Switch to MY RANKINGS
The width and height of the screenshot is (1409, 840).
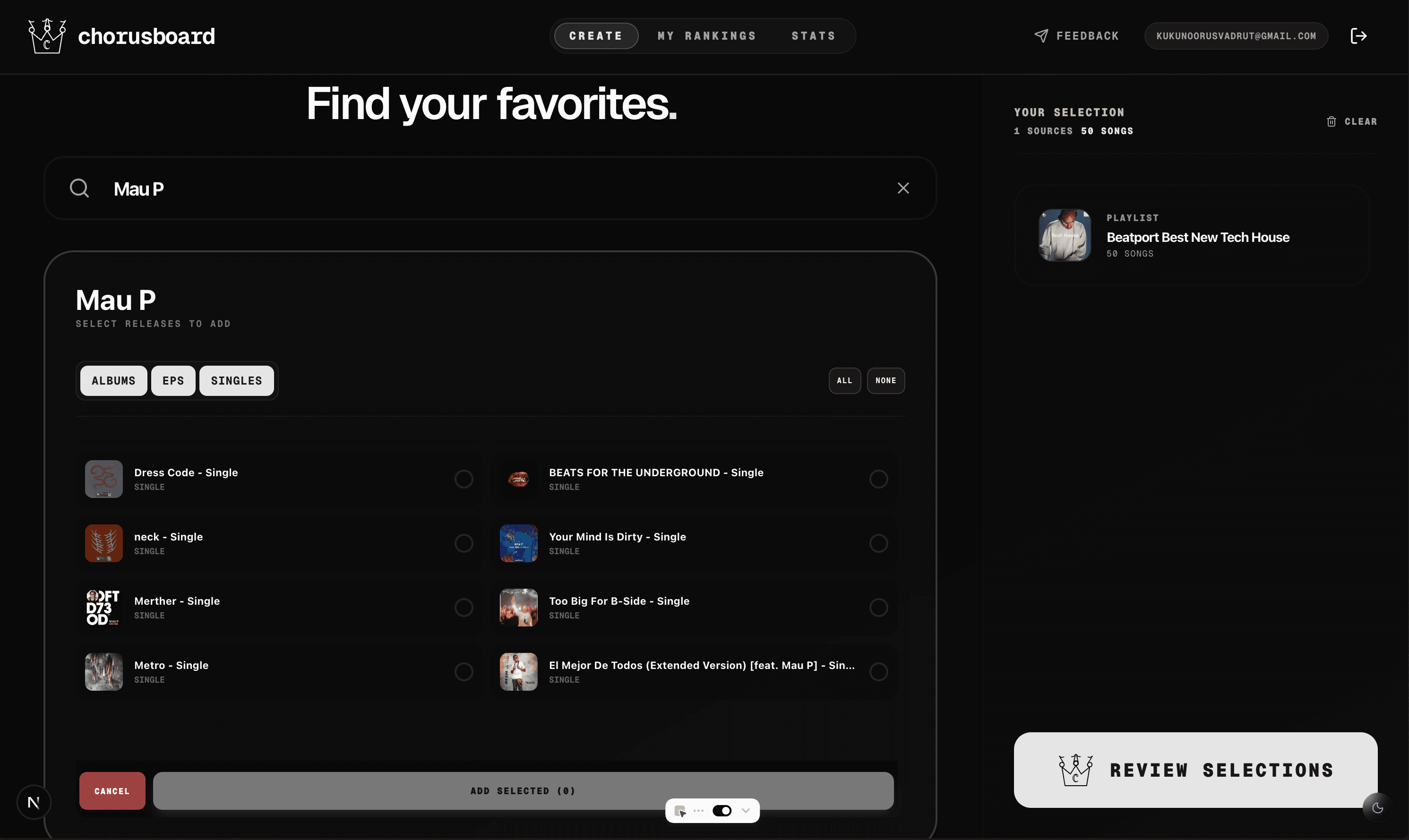pyautogui.click(x=706, y=35)
